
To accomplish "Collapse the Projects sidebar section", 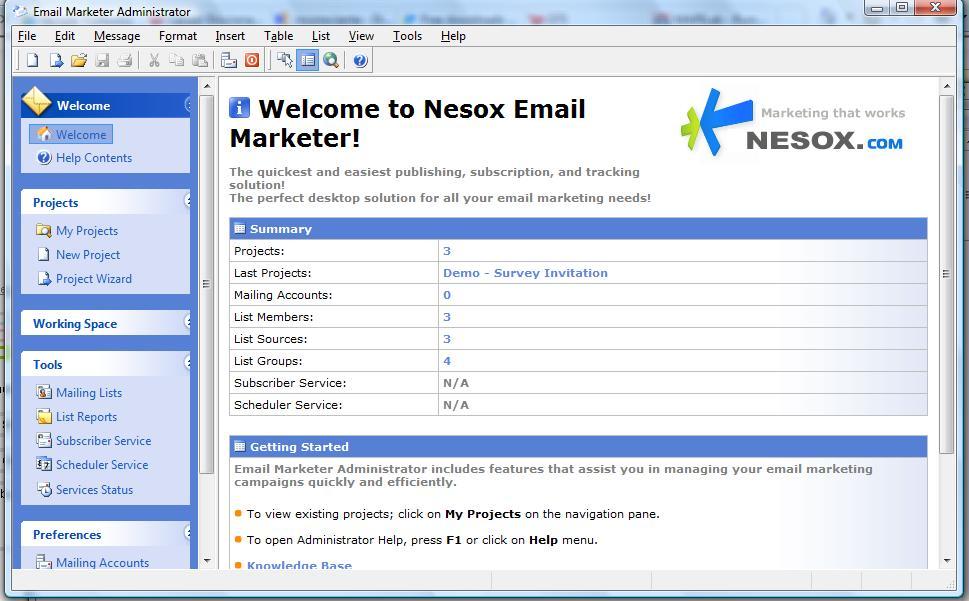I will coord(188,200).
